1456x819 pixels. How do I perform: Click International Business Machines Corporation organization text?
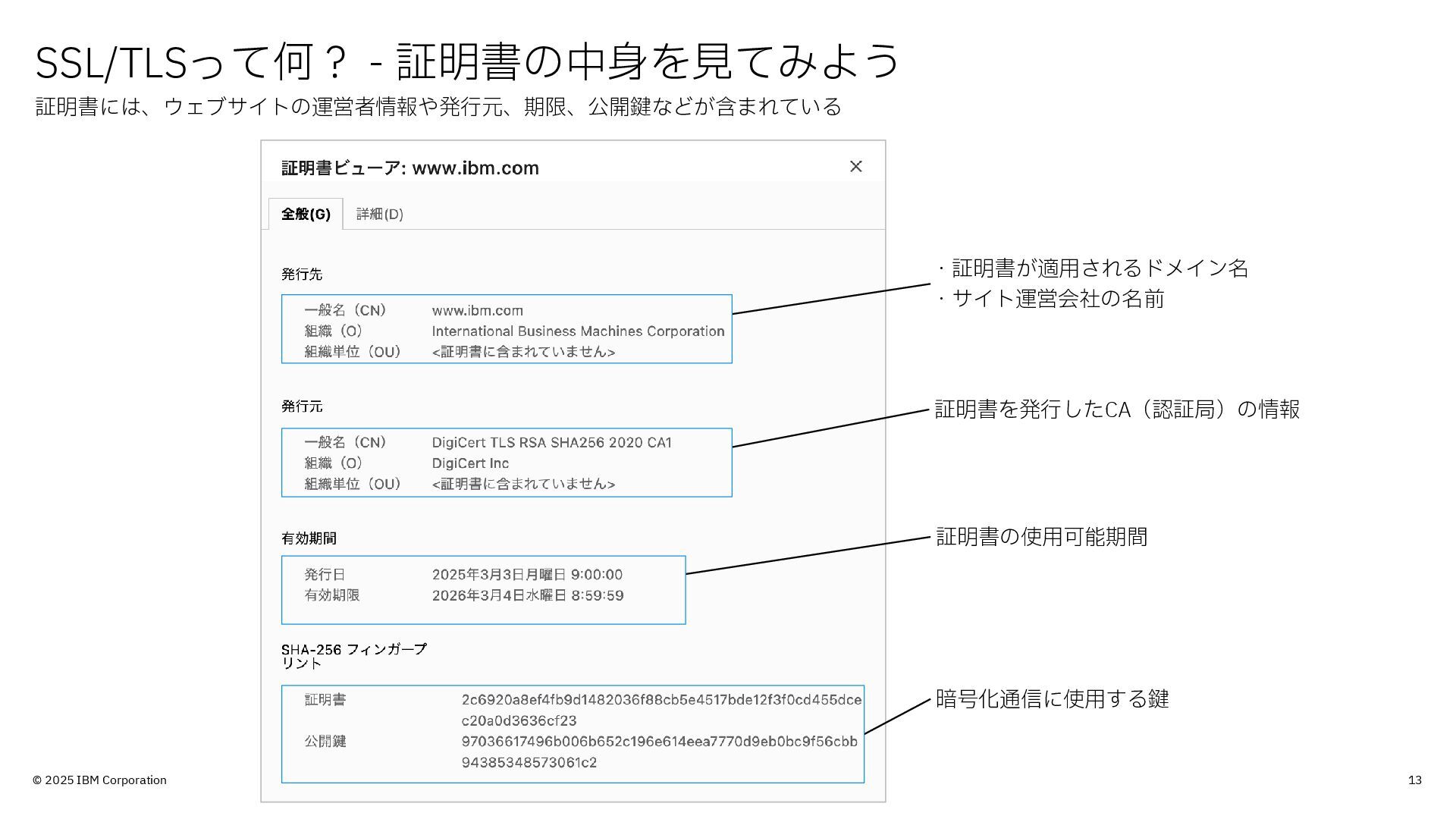pos(578,331)
